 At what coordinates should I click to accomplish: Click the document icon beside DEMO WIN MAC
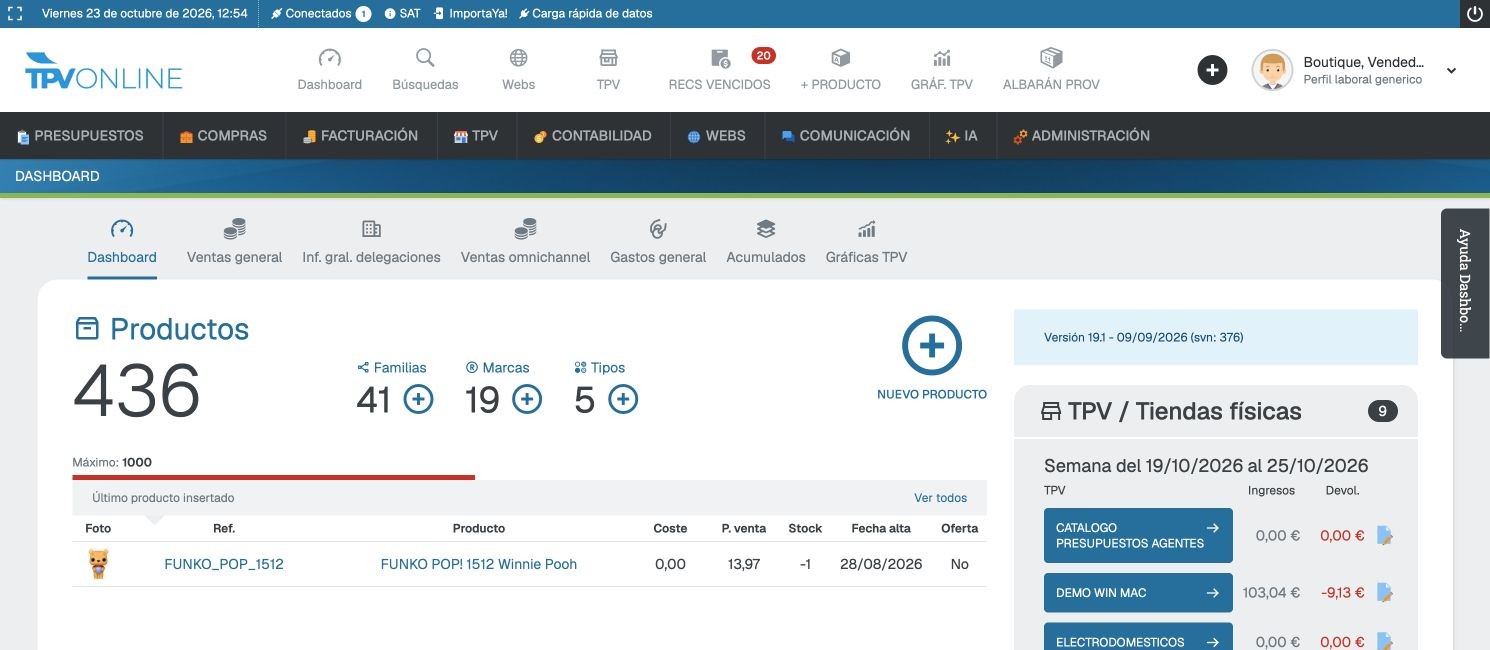(x=1385, y=592)
